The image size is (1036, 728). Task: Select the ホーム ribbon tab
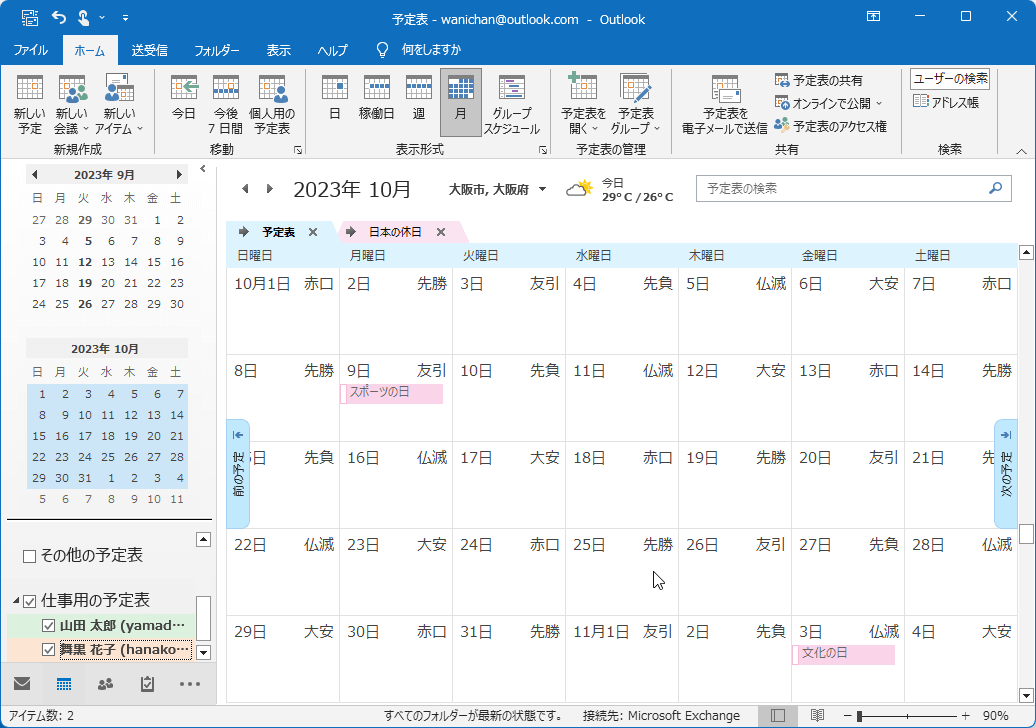tap(90, 50)
